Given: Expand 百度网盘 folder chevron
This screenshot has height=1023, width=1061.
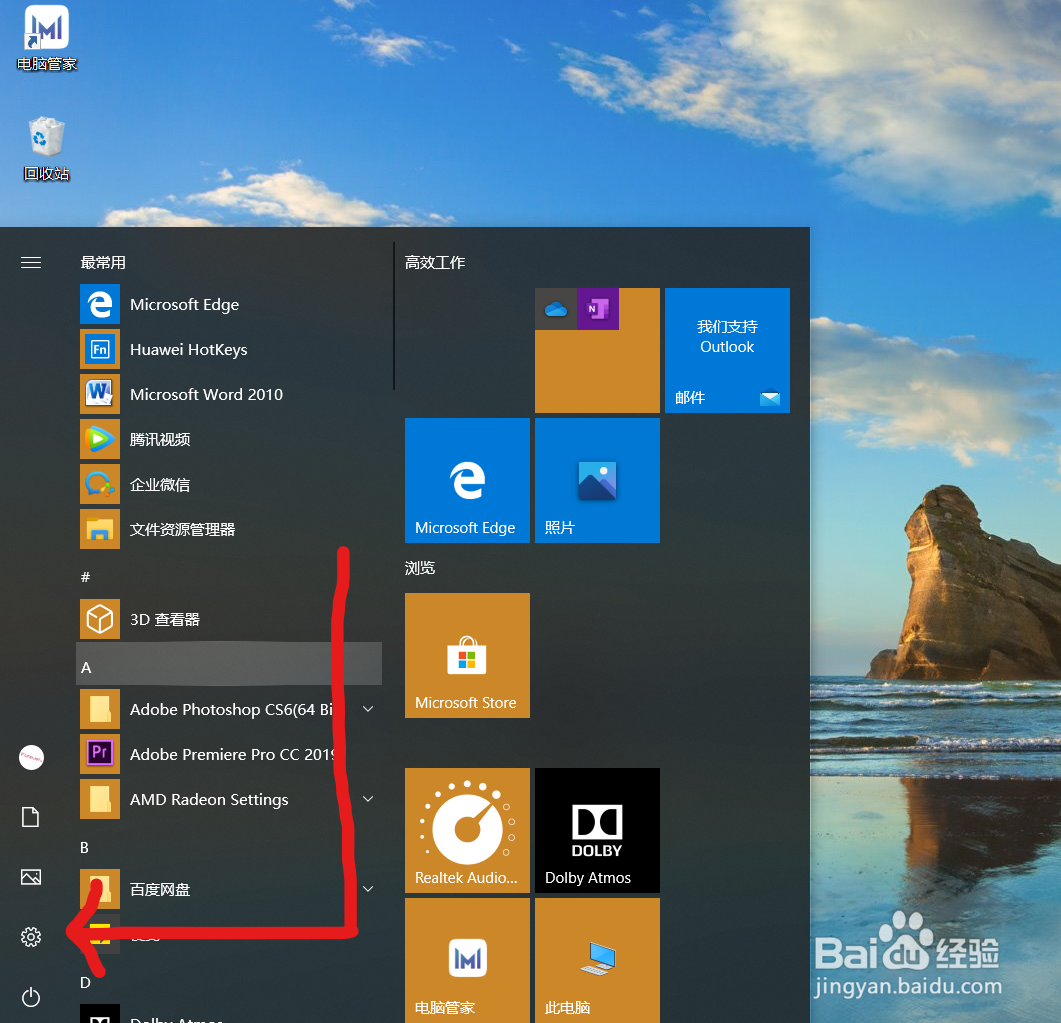Looking at the screenshot, I should coord(368,889).
